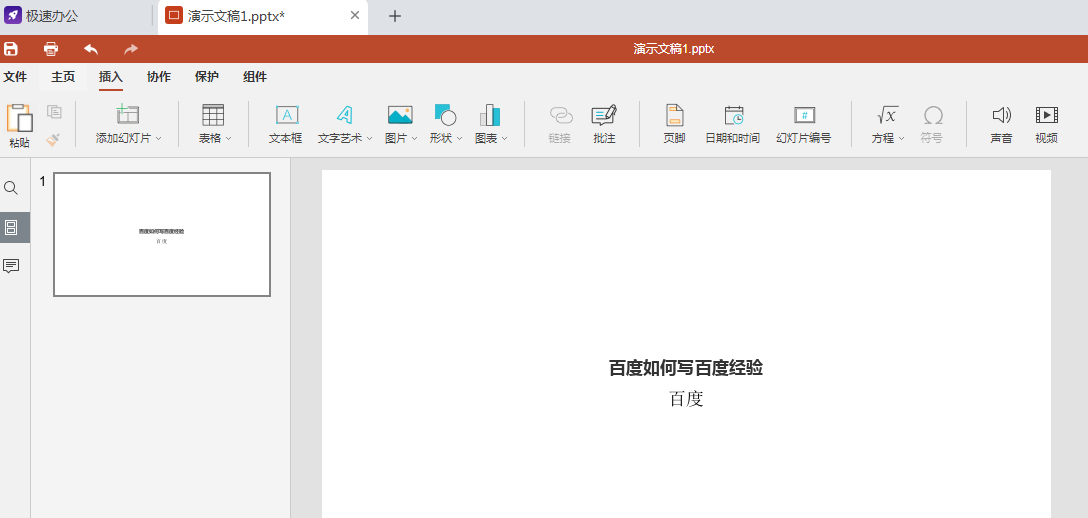Click the subtitle text 百度 on slide
1088x518 pixels.
tap(686, 399)
